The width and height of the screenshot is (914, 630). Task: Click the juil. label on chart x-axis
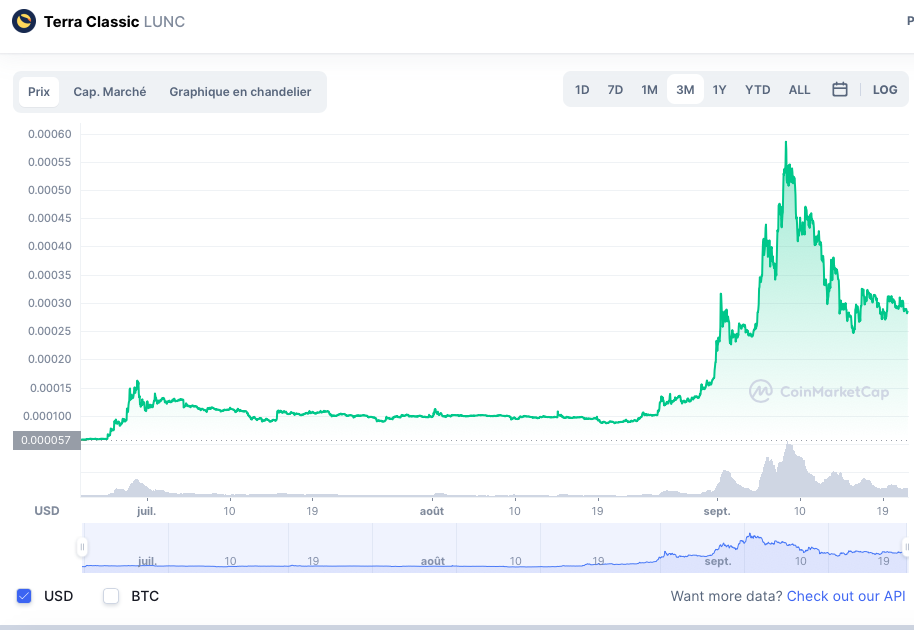point(146,511)
